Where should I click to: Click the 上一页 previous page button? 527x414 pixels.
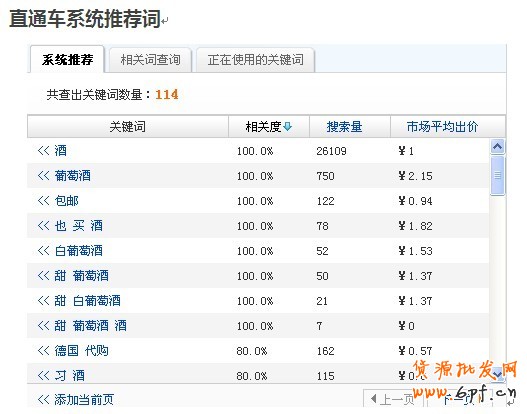[x=392, y=399]
